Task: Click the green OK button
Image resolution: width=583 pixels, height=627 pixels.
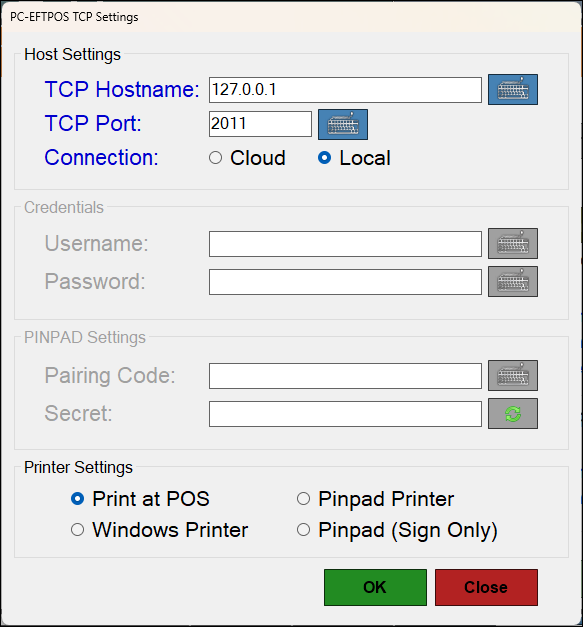Action: 375,587
